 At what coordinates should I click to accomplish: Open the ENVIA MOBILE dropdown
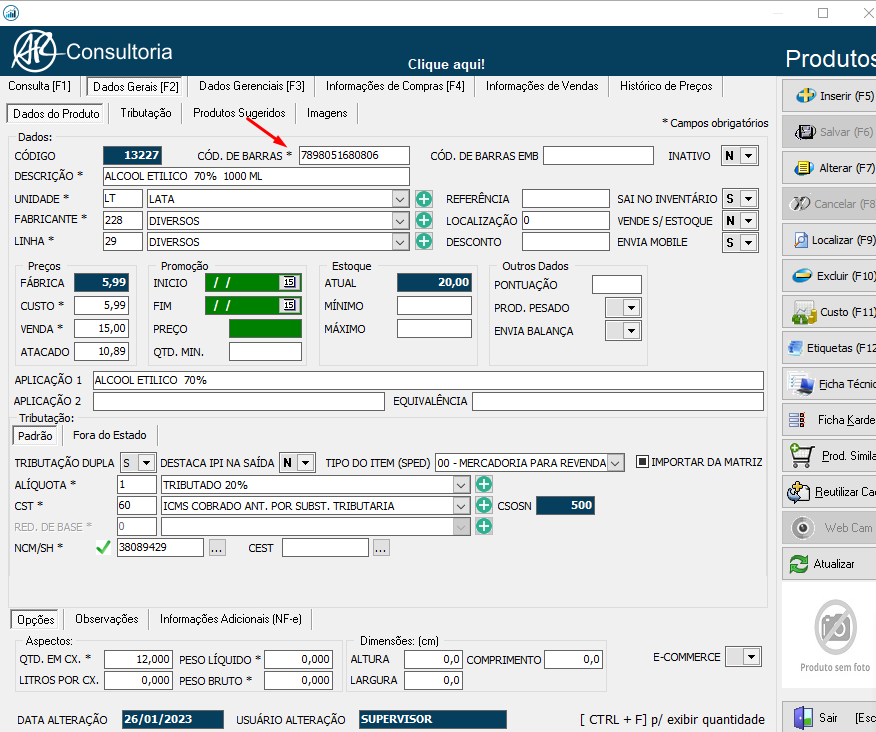point(749,242)
